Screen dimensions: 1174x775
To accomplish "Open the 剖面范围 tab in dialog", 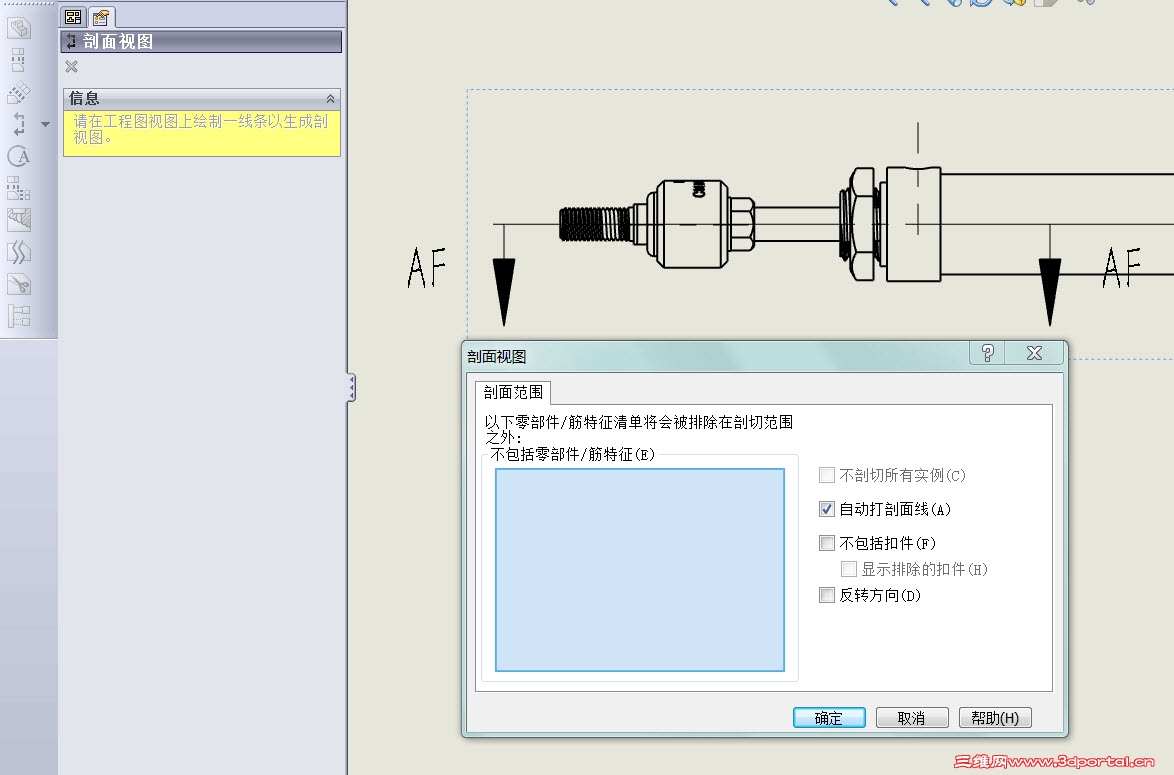I will (x=513, y=392).
